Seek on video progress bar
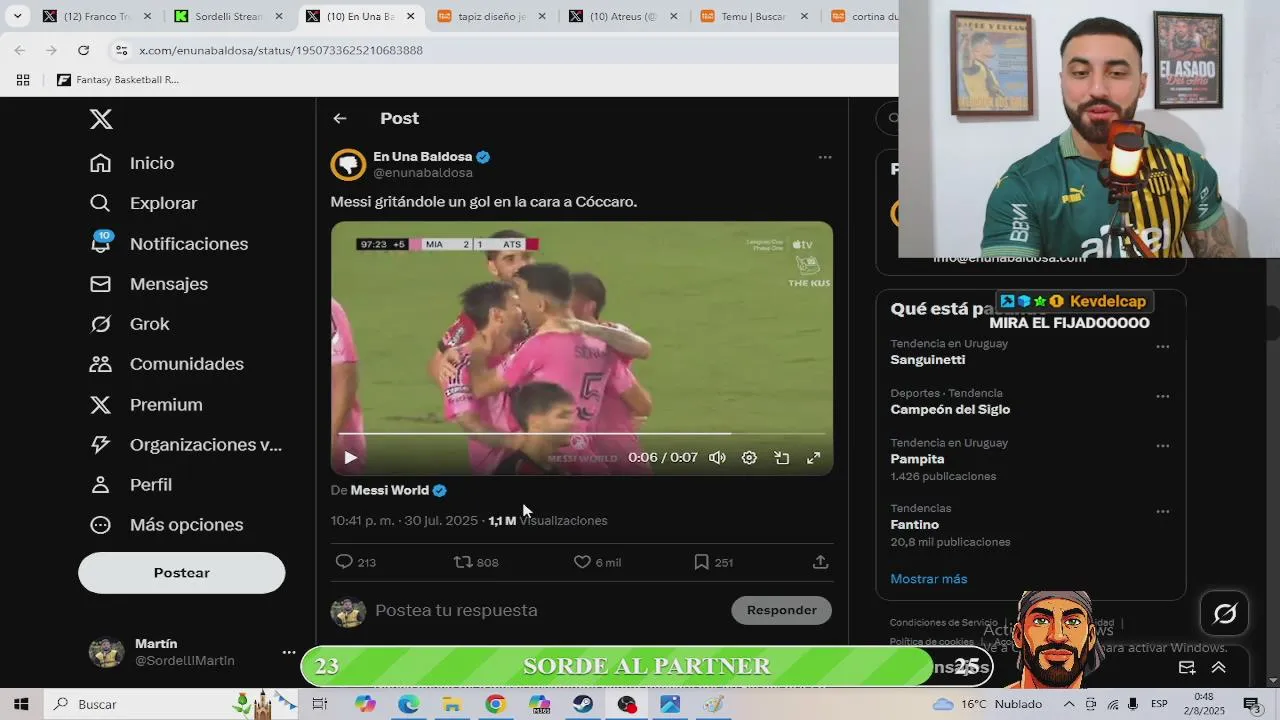Viewport: 1280px width, 720px height. (582, 434)
